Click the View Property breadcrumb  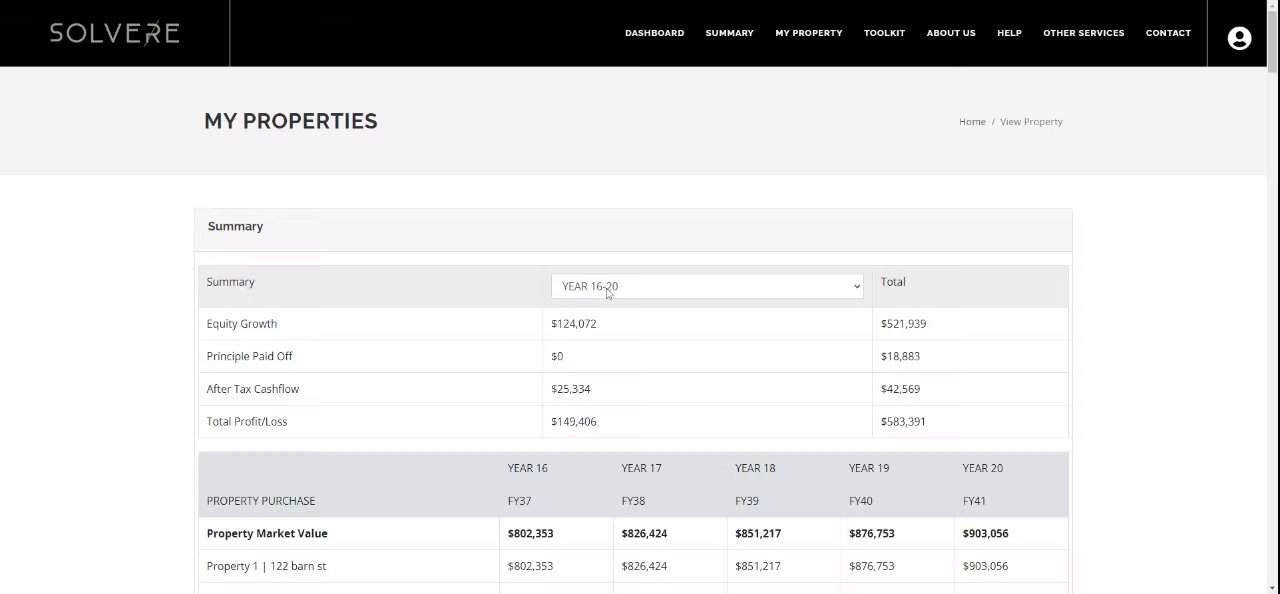1031,122
